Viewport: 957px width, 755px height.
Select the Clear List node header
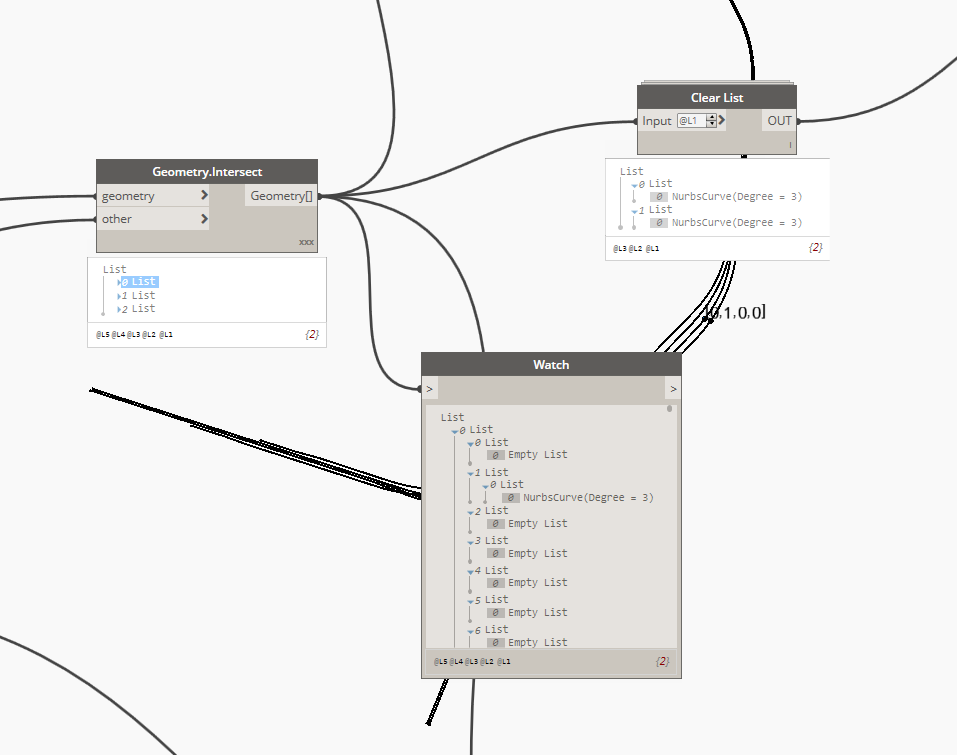point(717,98)
